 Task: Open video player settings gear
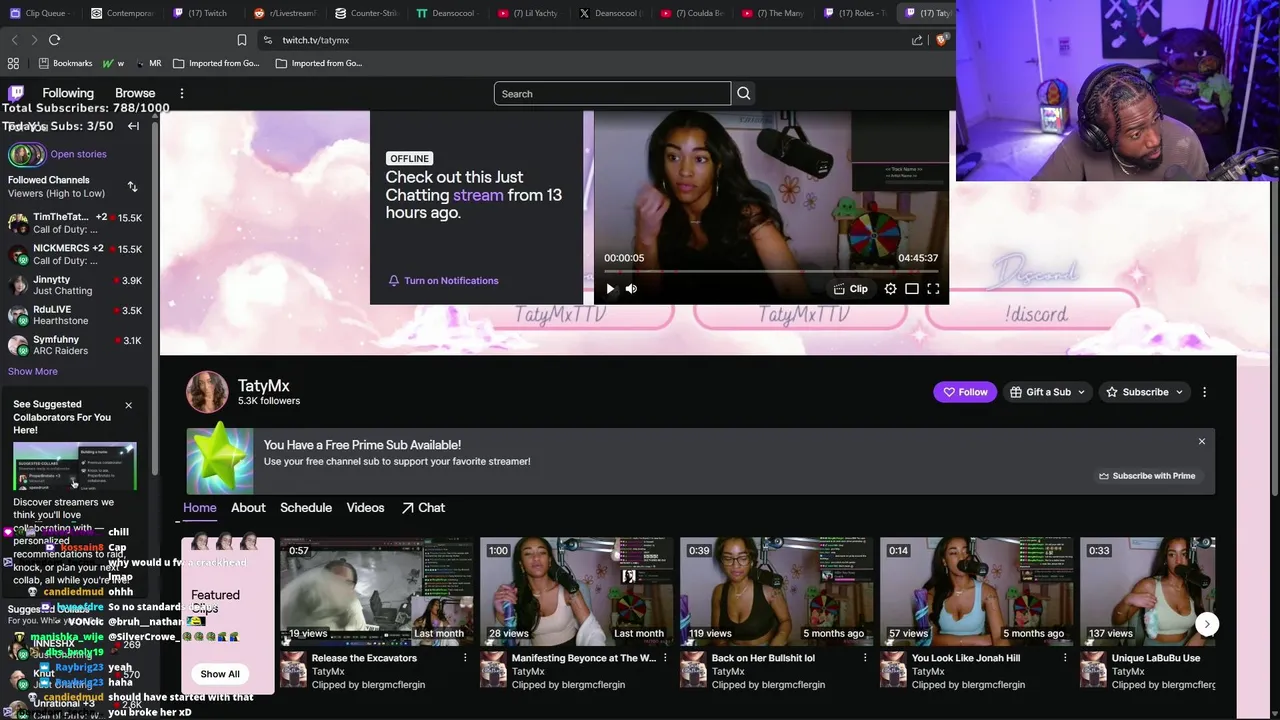(890, 289)
